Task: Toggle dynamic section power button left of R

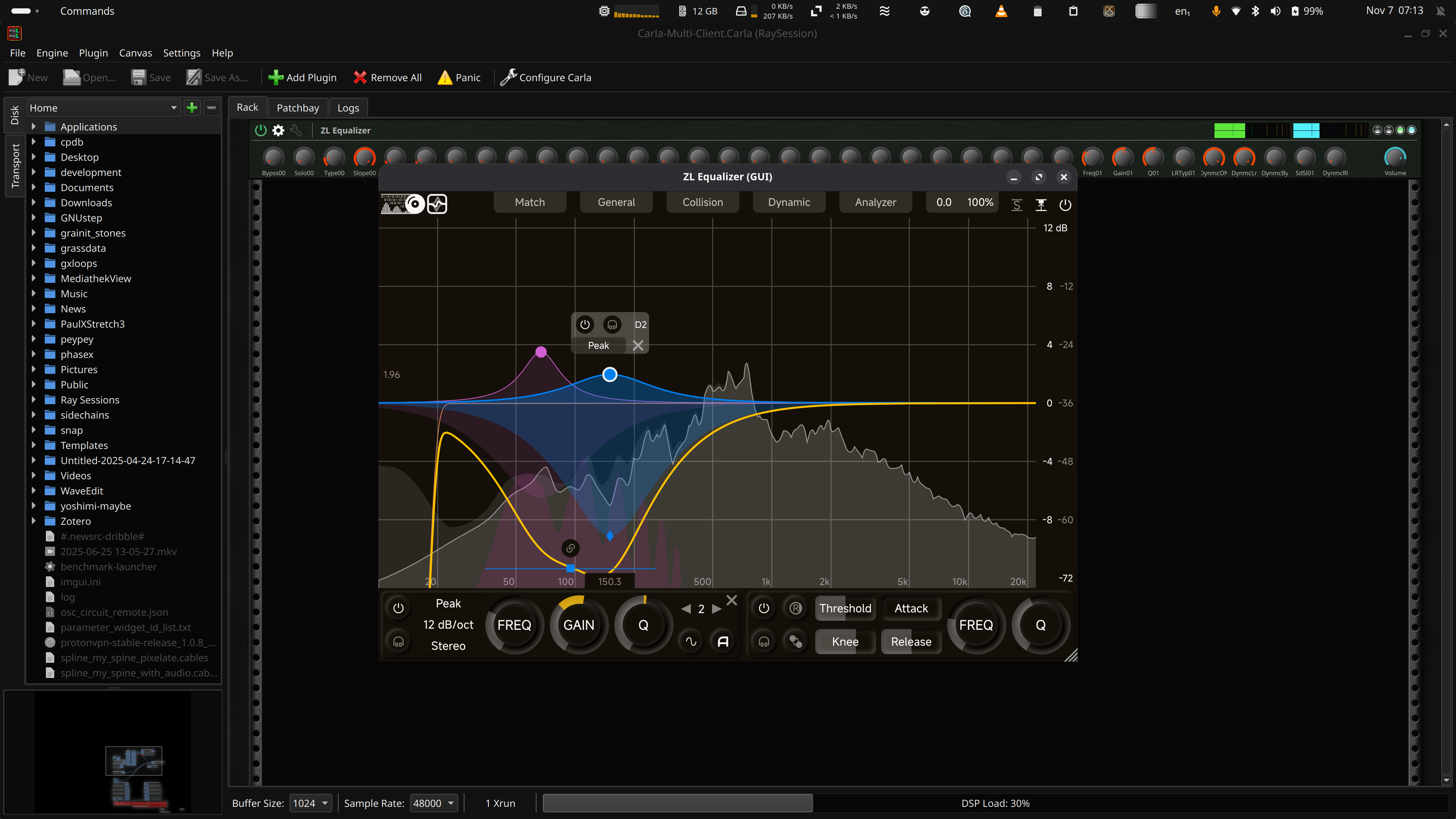Action: 764,608
